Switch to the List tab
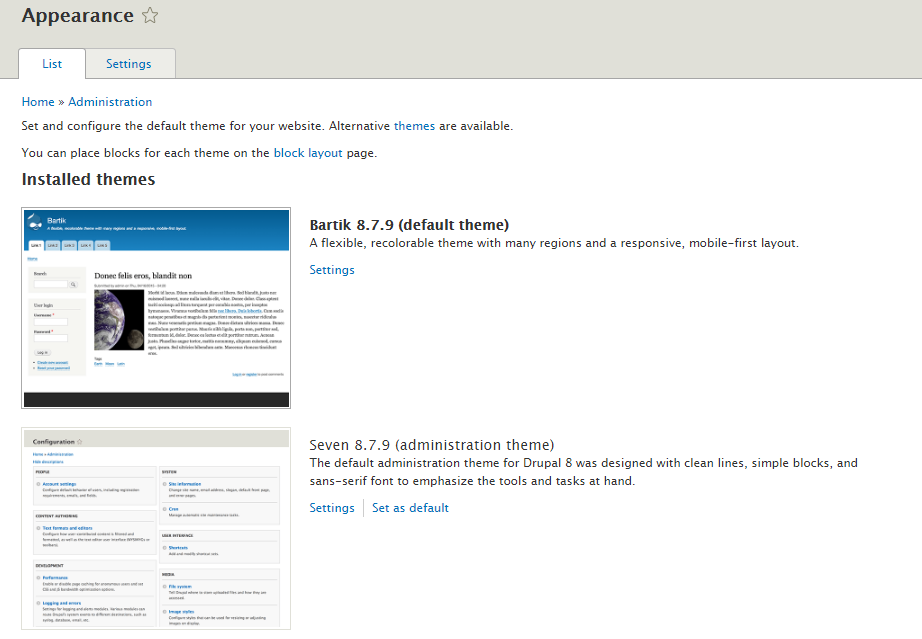Viewport: 922px width, 639px height. 52,63
